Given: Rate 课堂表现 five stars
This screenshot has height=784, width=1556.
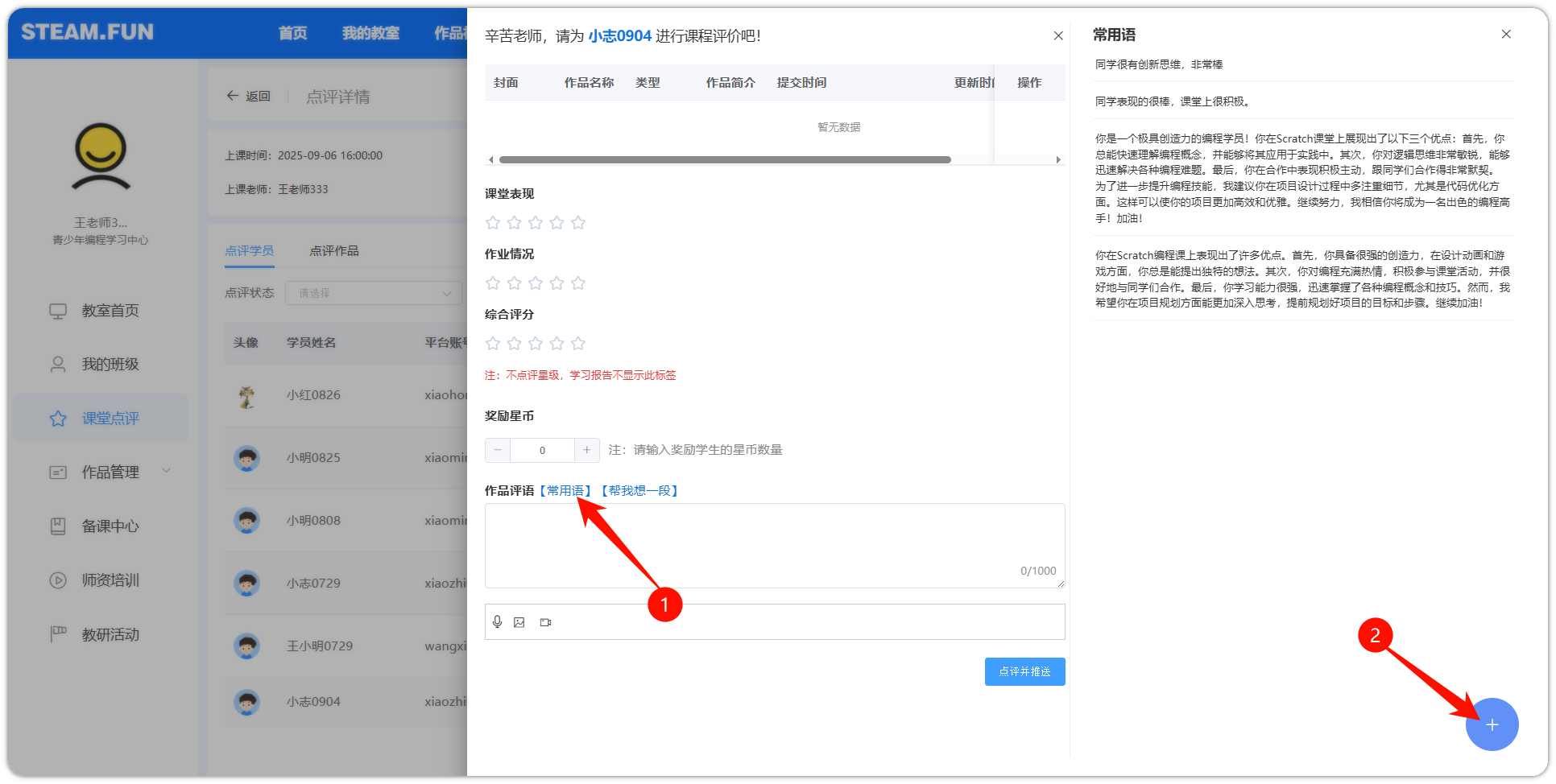Looking at the screenshot, I should point(578,223).
